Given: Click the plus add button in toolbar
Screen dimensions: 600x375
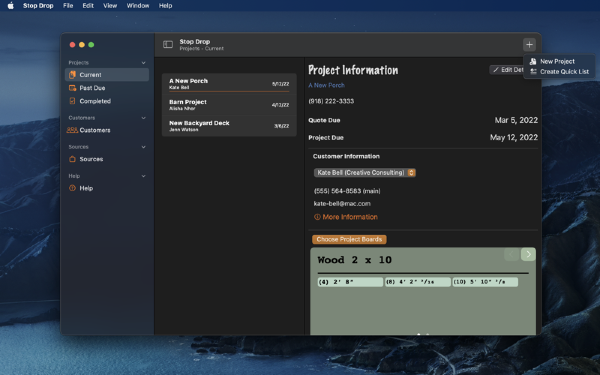Looking at the screenshot, I should (529, 44).
